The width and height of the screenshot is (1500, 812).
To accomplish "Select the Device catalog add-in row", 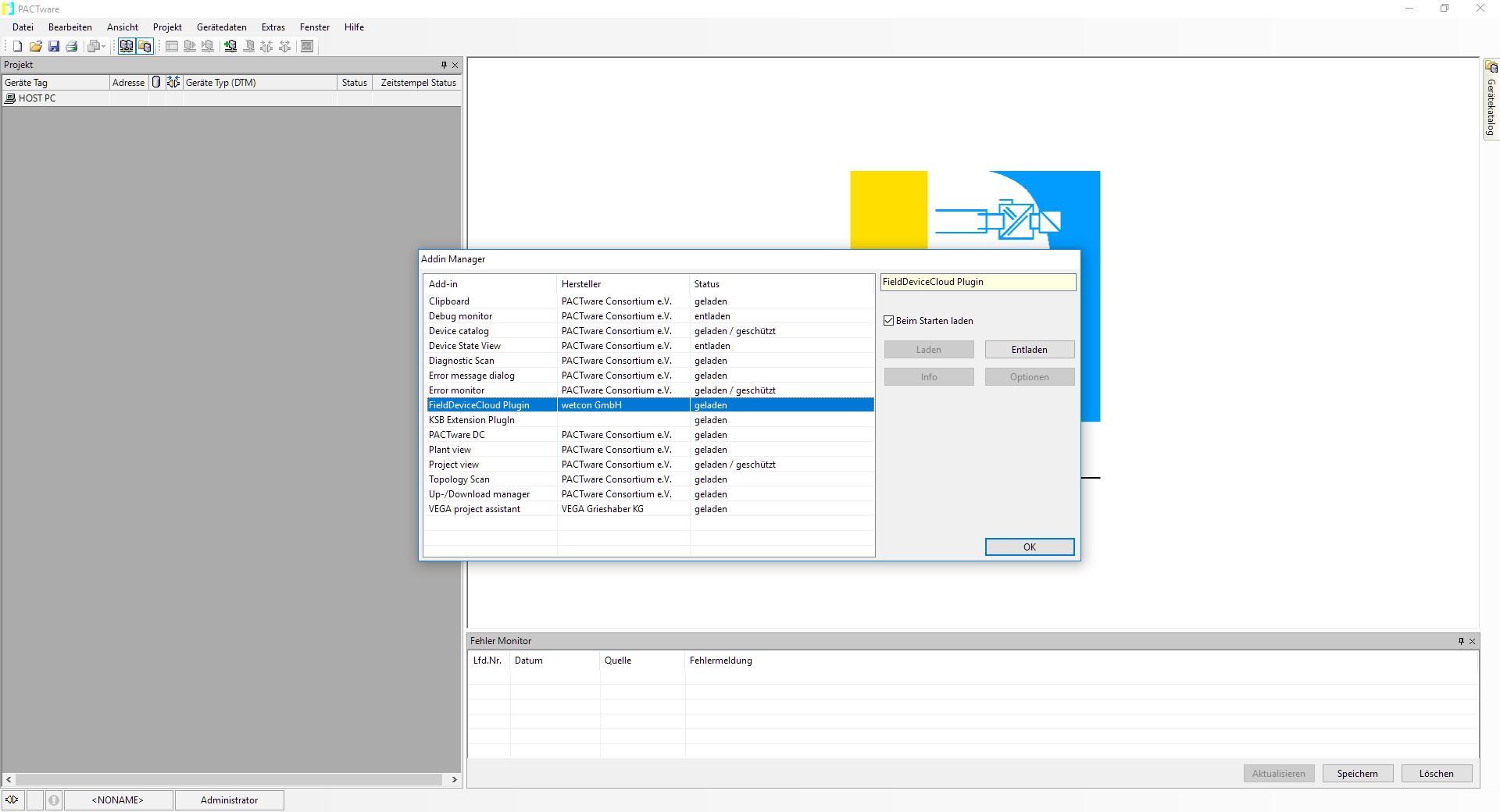I will pyautogui.click(x=649, y=331).
